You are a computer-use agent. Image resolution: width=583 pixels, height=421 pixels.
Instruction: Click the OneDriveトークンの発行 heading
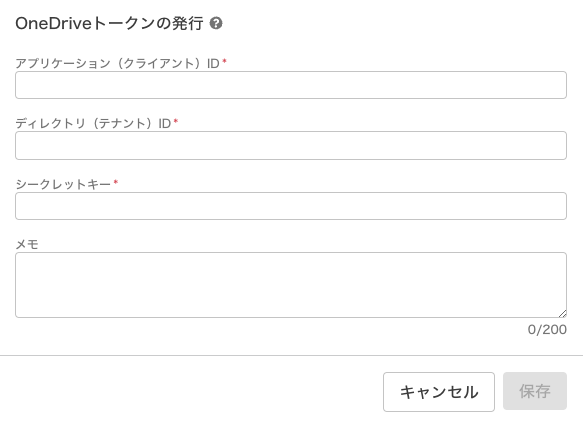coord(109,23)
